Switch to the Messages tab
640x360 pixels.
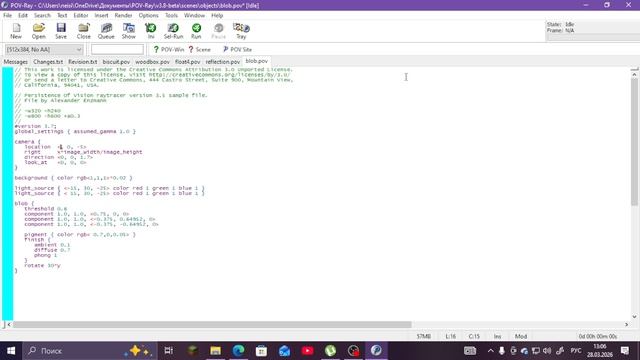click(16, 62)
